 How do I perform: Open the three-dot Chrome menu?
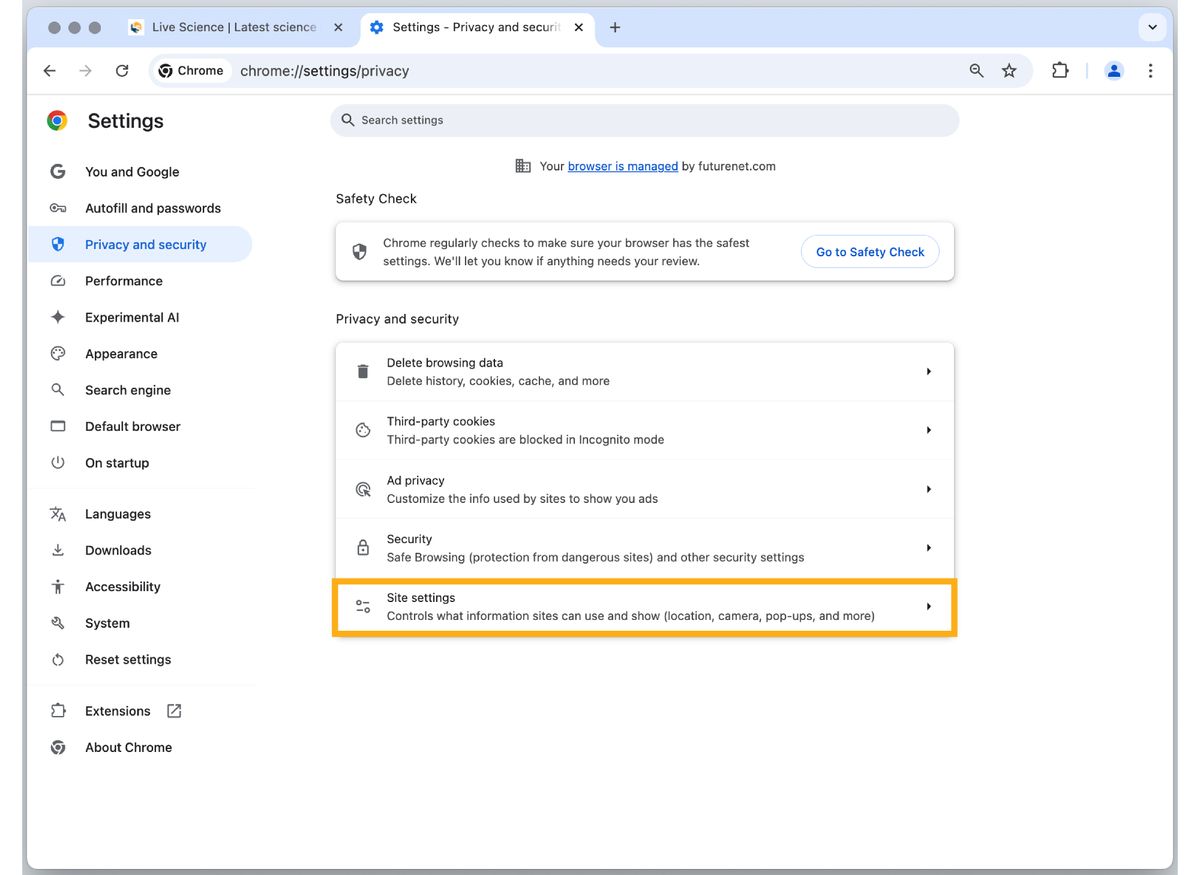[1151, 70]
